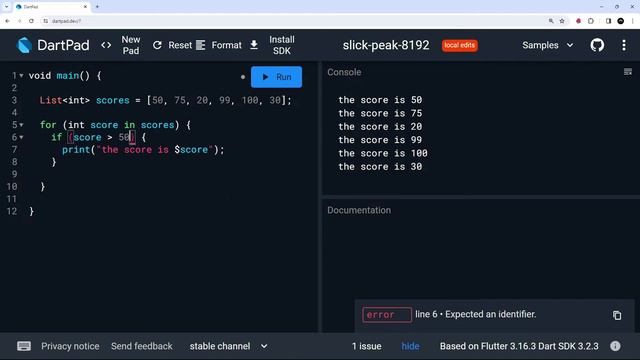Screen dimensions: 640x360
Task: Open a new browser tab
Action: (97, 7)
